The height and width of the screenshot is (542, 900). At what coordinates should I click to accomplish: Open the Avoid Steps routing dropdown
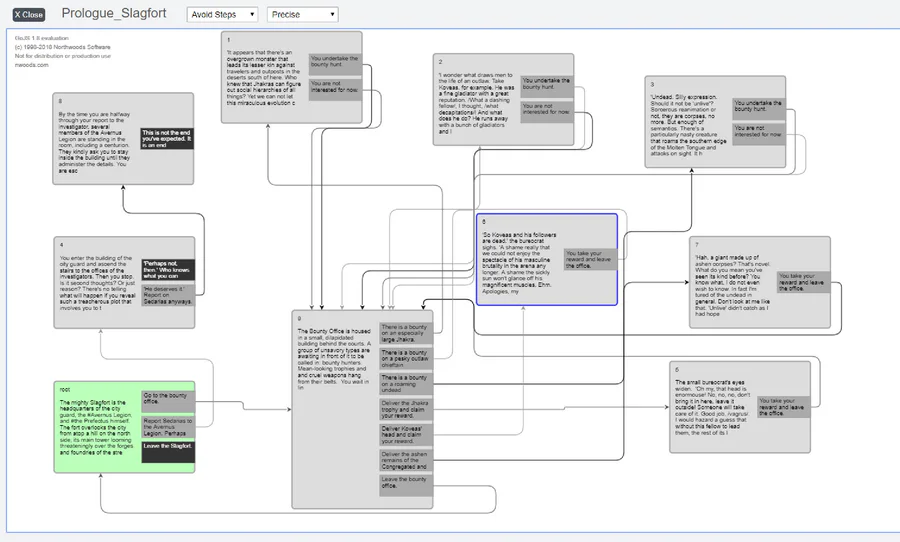coord(222,14)
